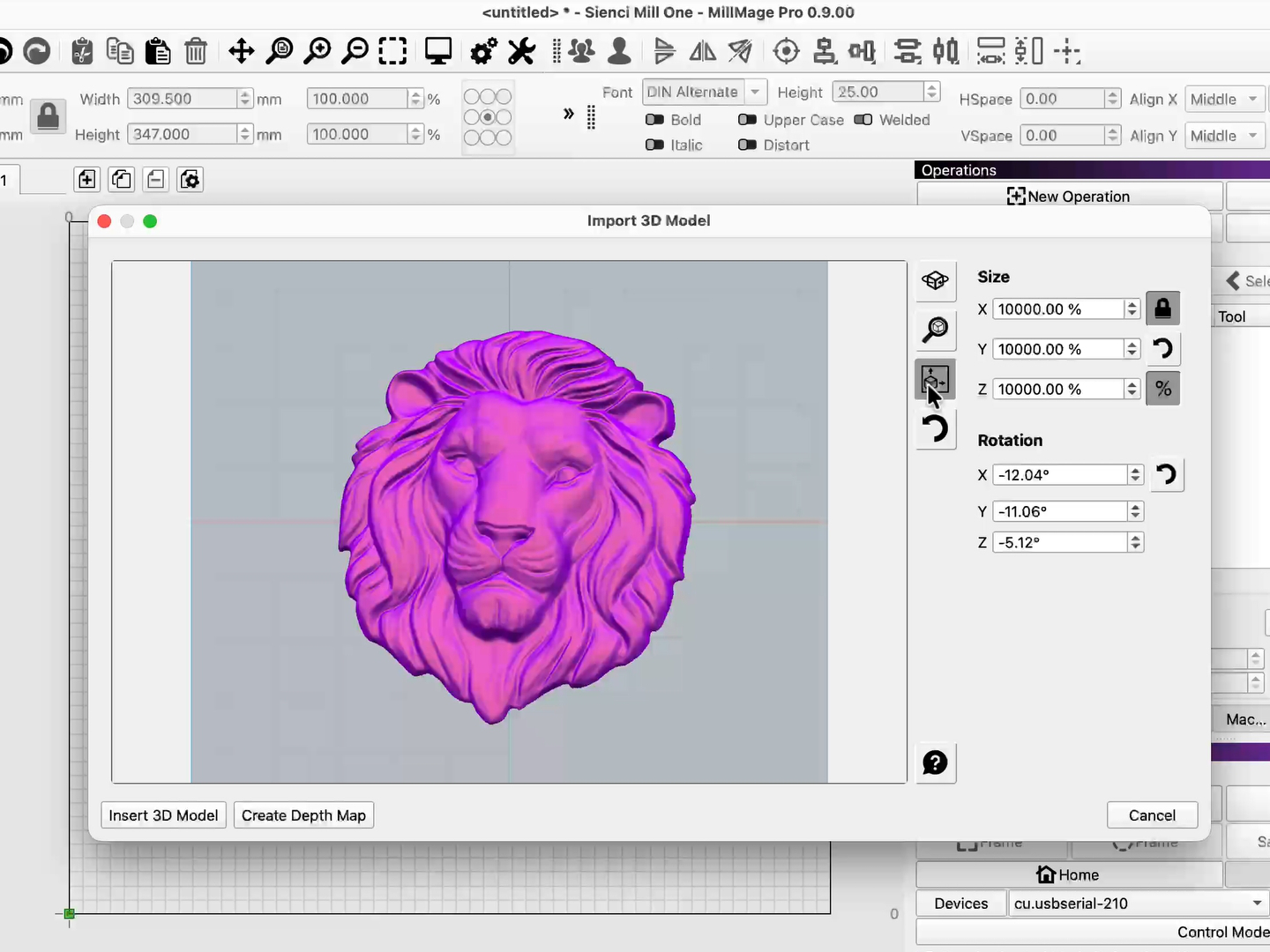Click the target crosshair position icon

pos(786,52)
